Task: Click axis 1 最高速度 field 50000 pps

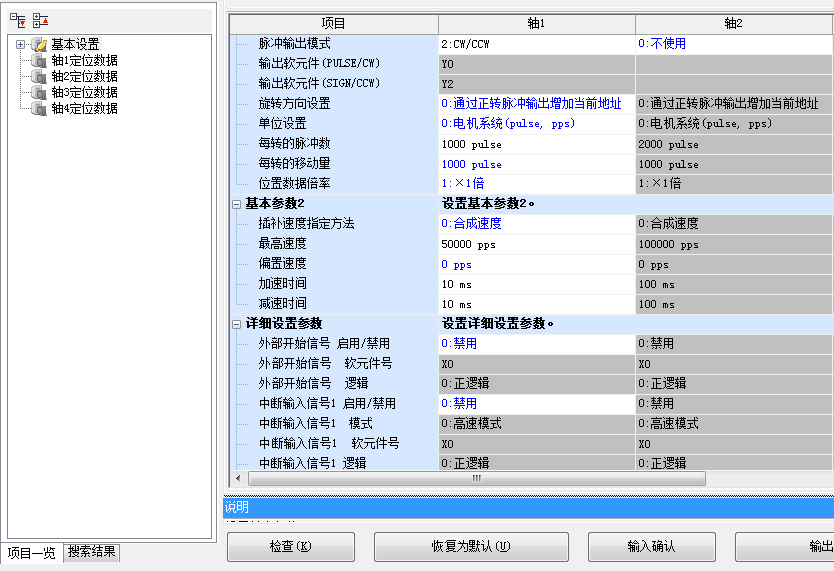Action: [x=535, y=244]
